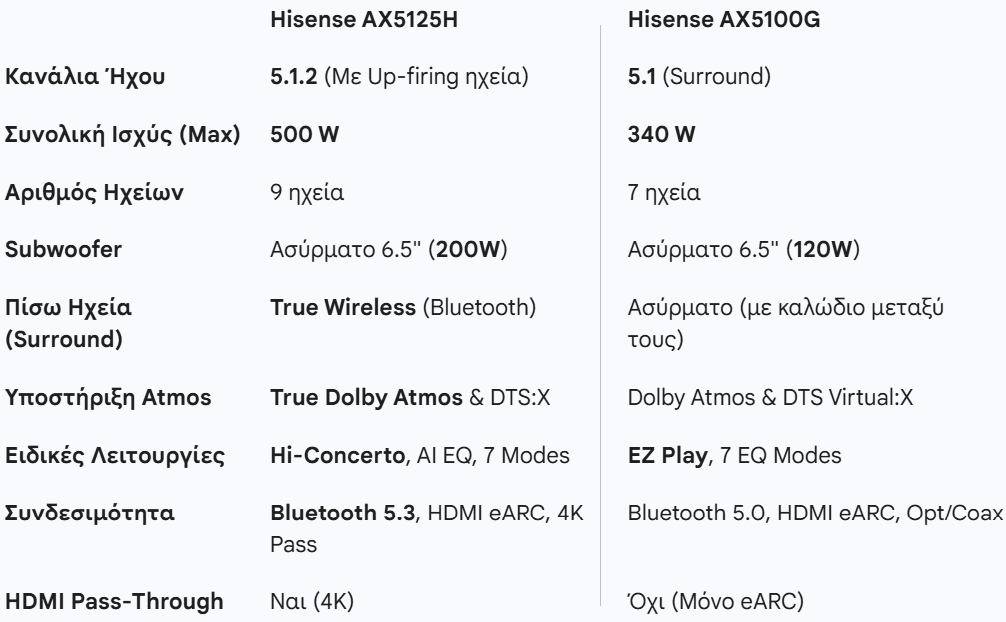
Task: Click the Hi-Concerto, AI EQ cell
Action: (x=420, y=455)
